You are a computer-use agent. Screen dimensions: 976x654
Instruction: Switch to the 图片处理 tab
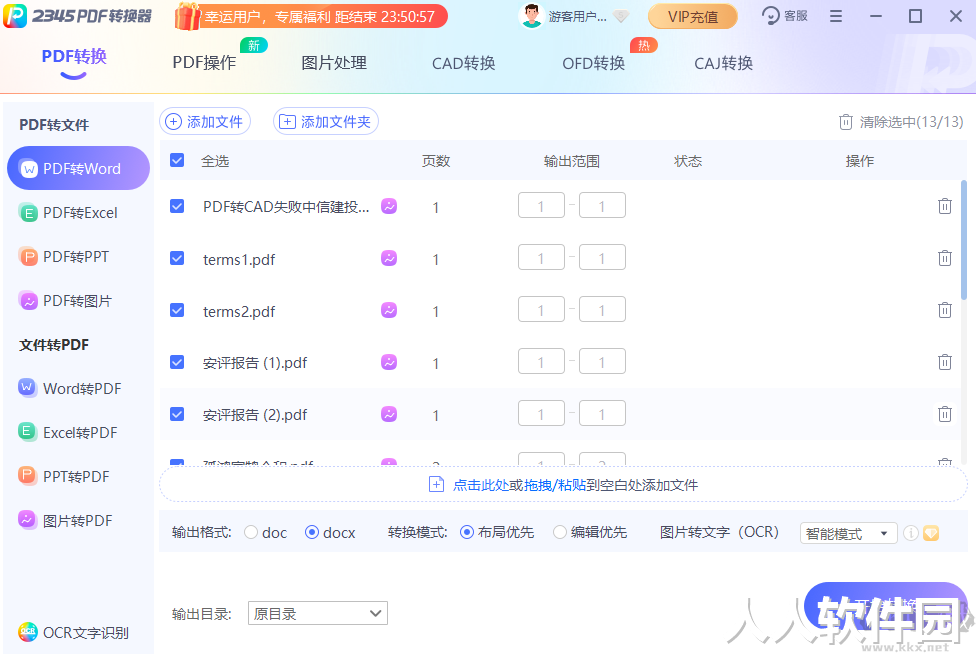pyautogui.click(x=334, y=63)
